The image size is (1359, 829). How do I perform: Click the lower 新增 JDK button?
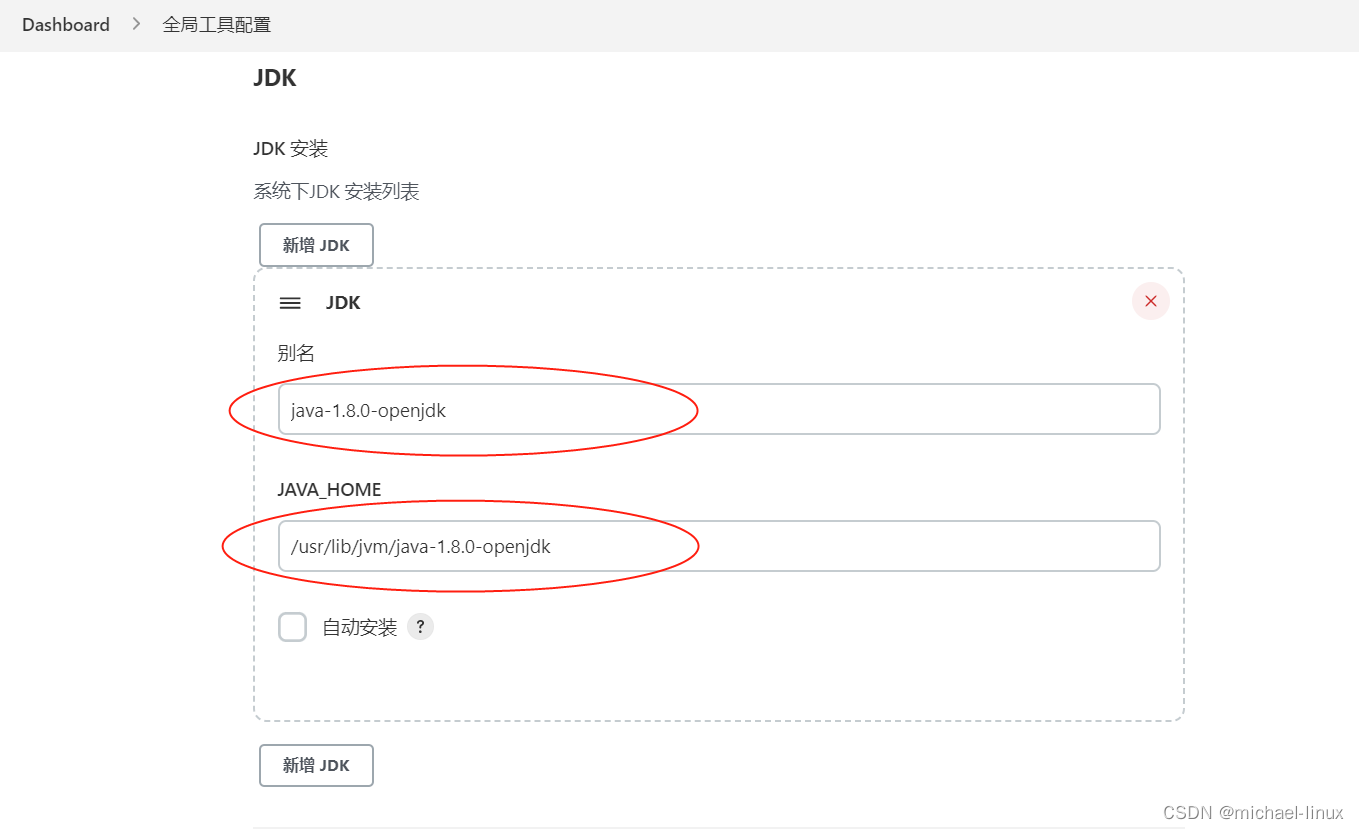pos(316,765)
